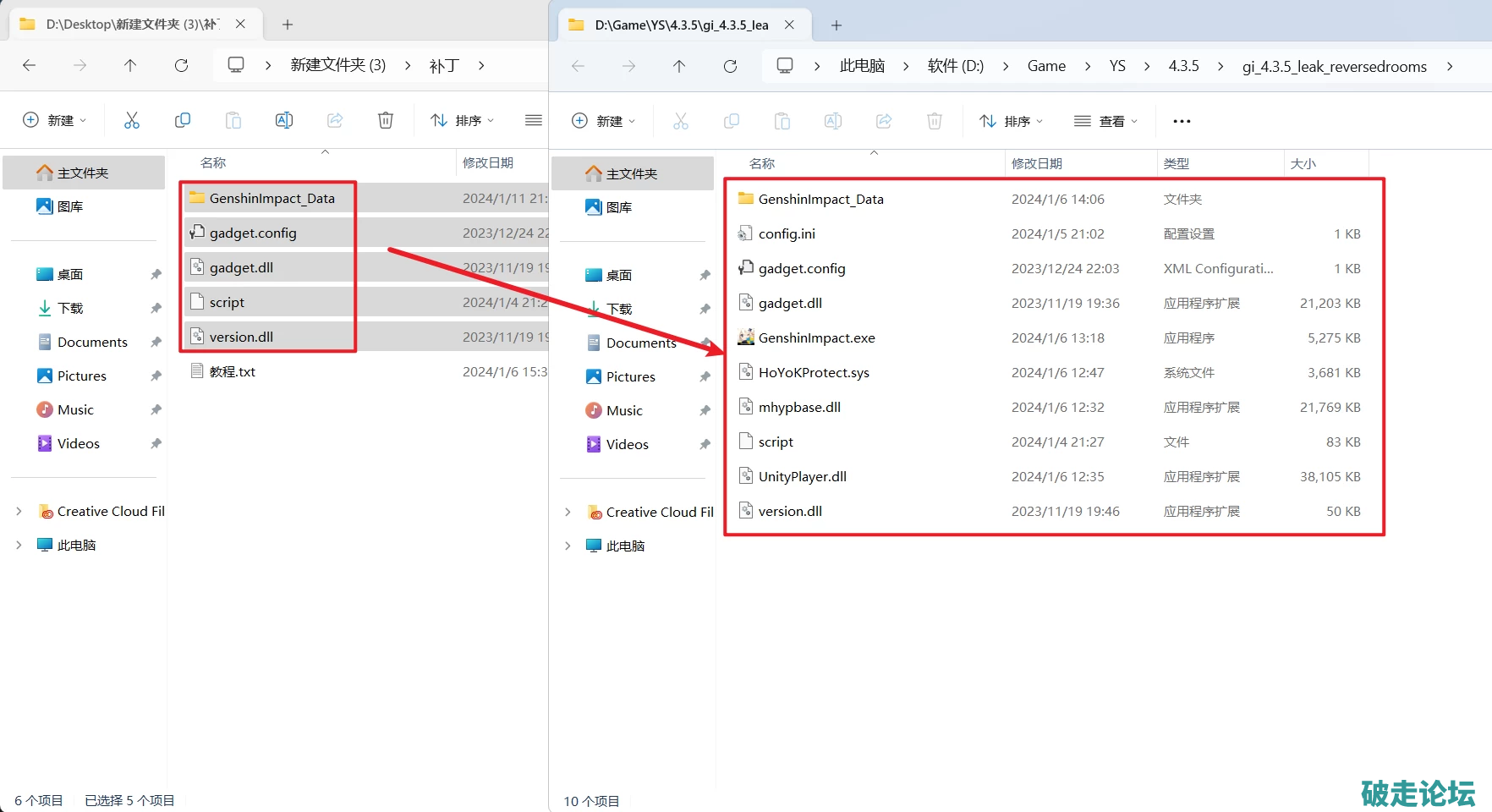The height and width of the screenshot is (812, 1492).
Task: Expand 此电脑 tree node in left sidebar
Action: [19, 545]
